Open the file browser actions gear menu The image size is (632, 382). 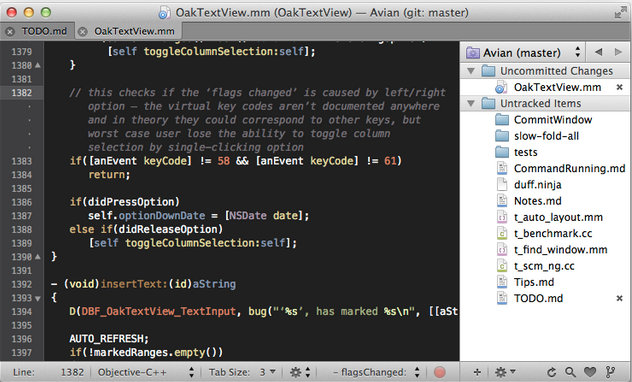[505, 372]
